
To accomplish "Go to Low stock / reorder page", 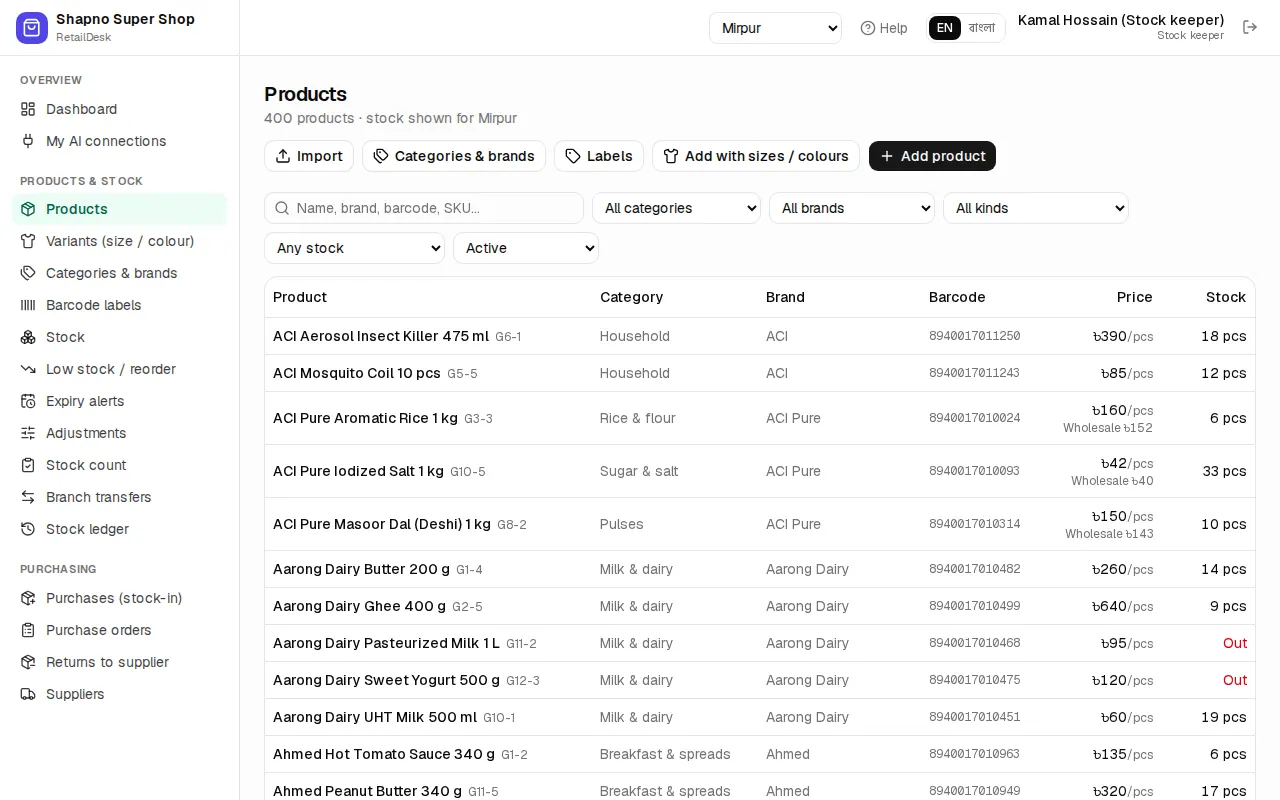I will (119, 369).
